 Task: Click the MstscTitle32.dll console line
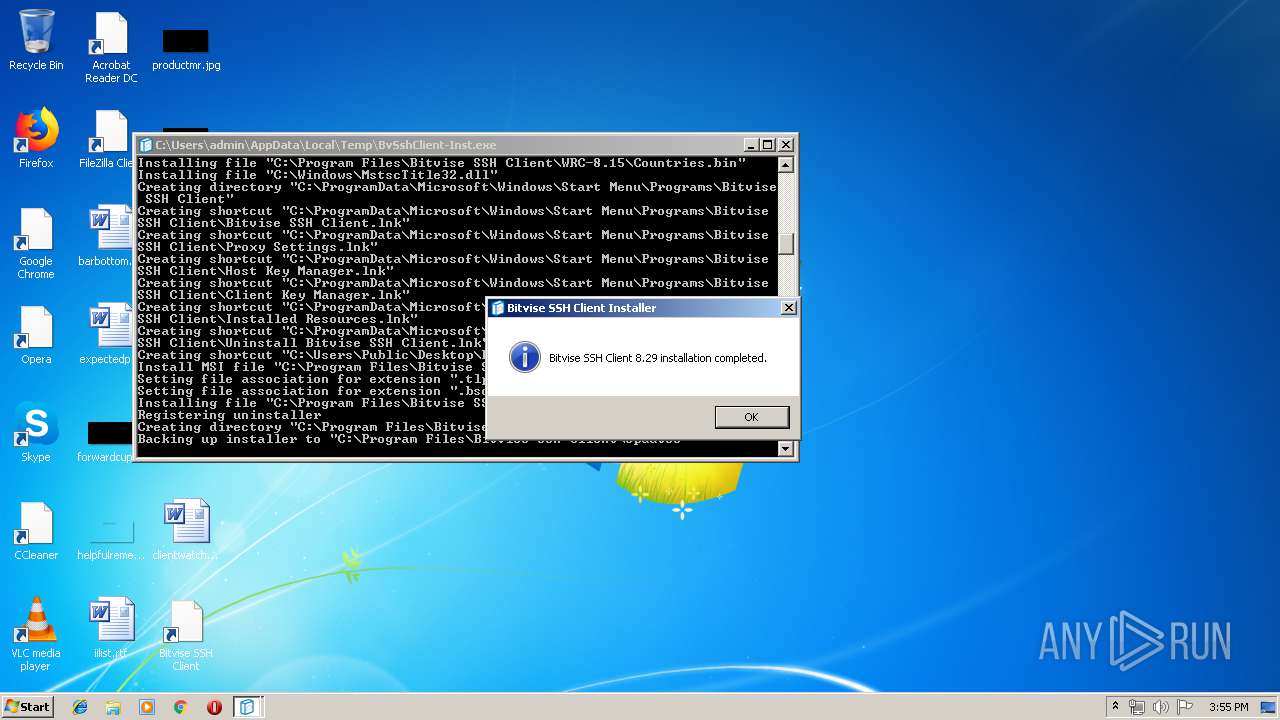coord(317,175)
